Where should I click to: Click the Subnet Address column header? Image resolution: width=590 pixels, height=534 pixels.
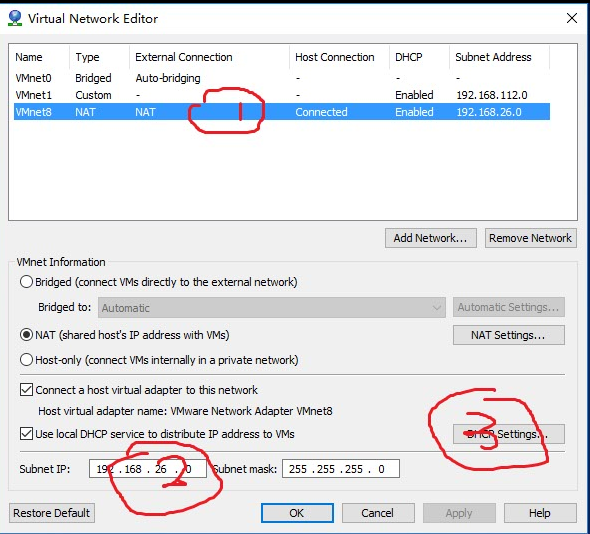[499, 57]
